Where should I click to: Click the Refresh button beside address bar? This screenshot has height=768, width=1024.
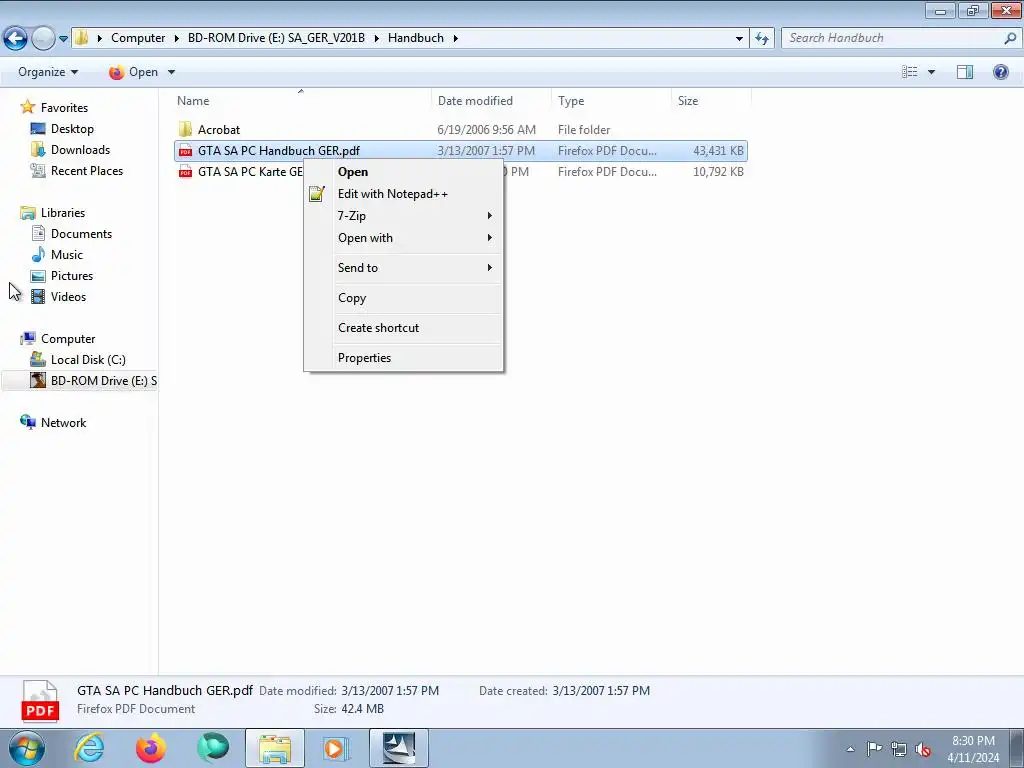click(761, 39)
